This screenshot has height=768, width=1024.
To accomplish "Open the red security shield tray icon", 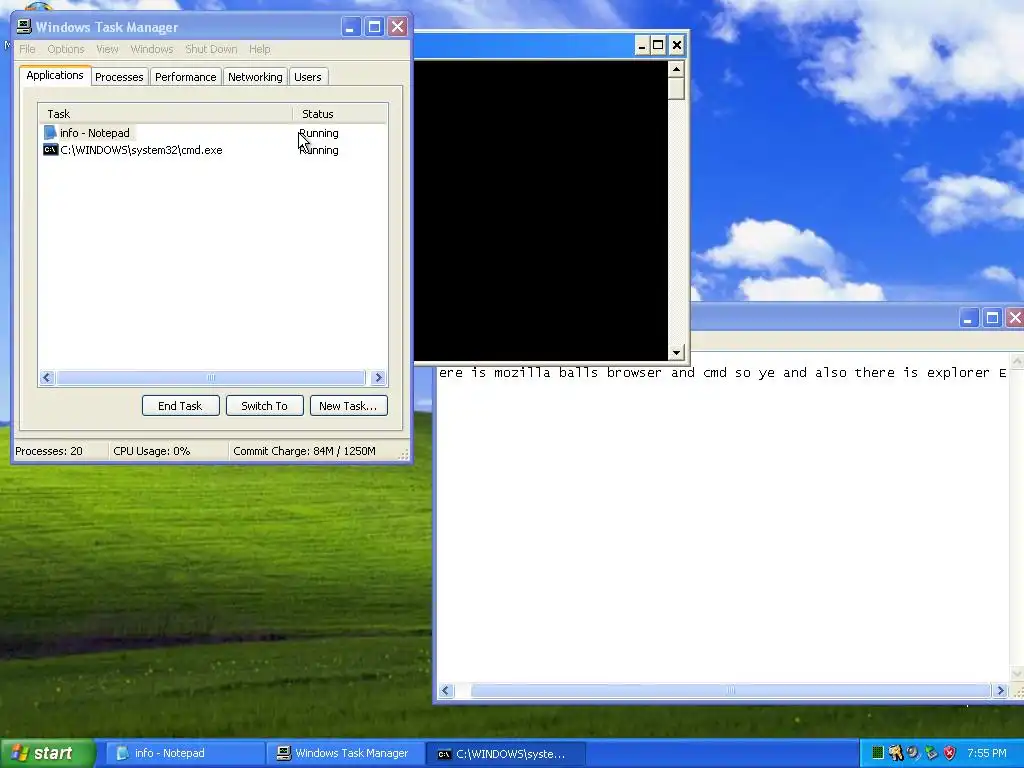I will click(x=950, y=753).
